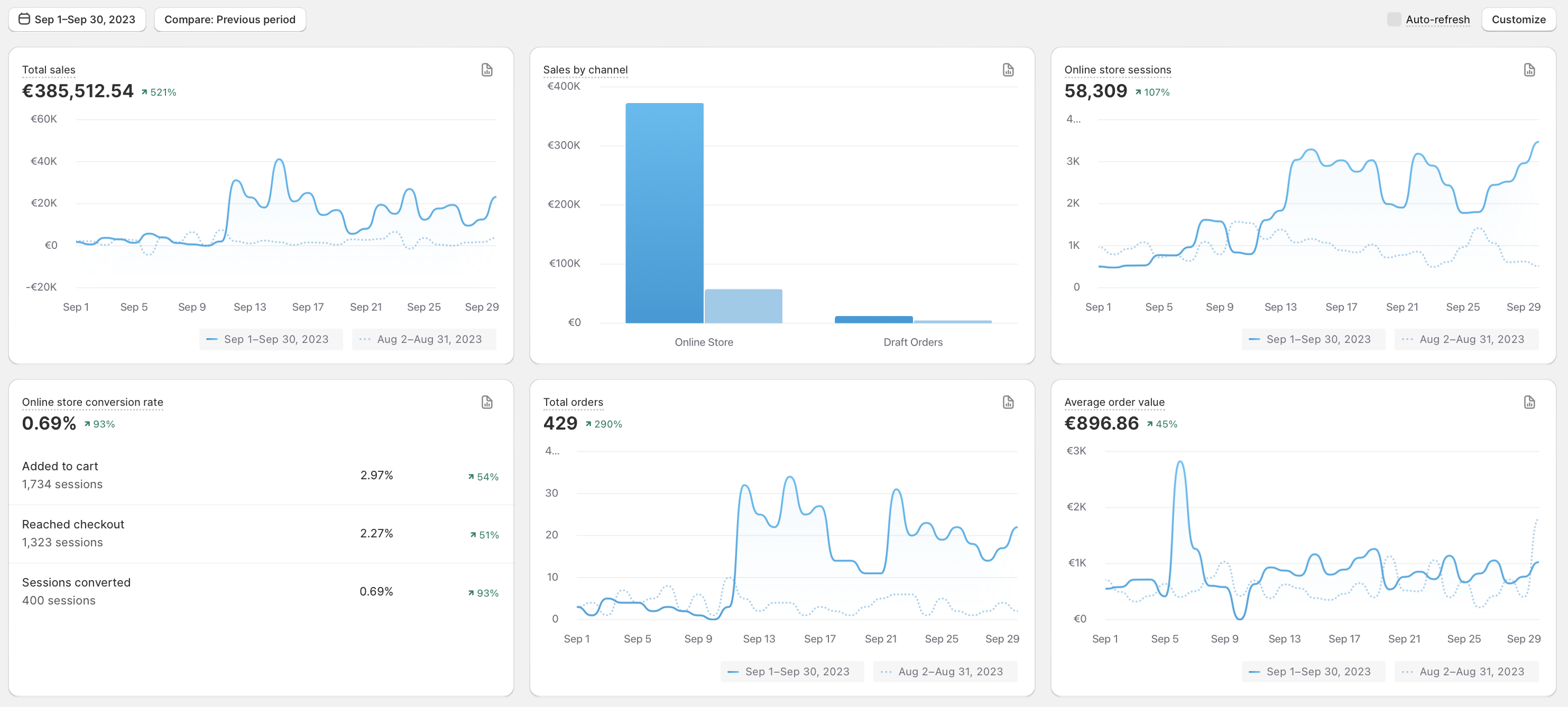
Task: Click the Auto-refresh label
Action: click(x=1438, y=20)
